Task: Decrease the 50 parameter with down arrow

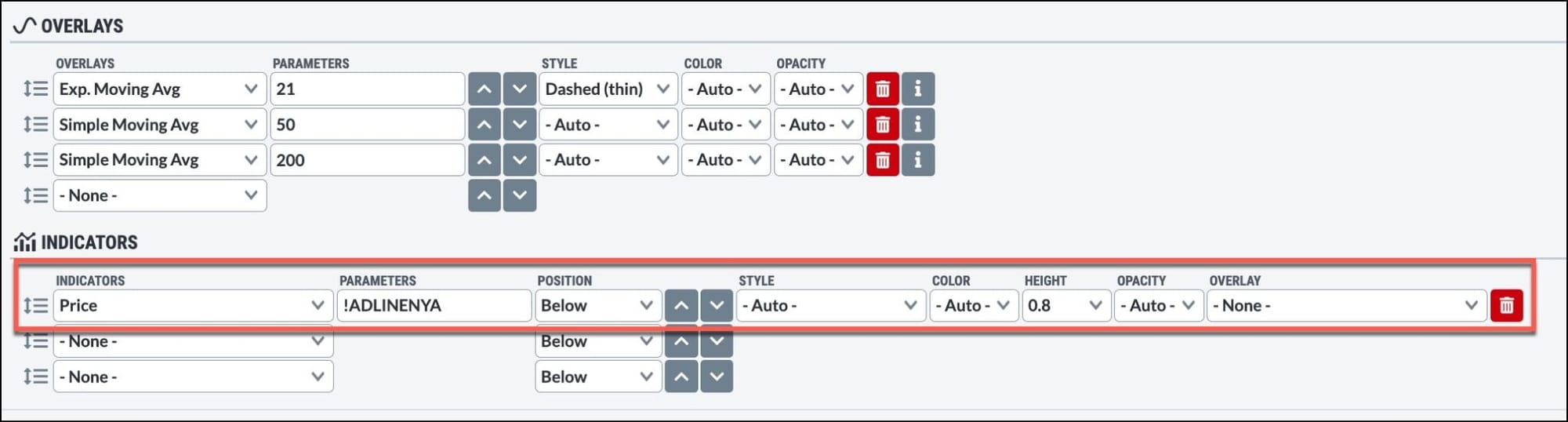Action: click(520, 125)
